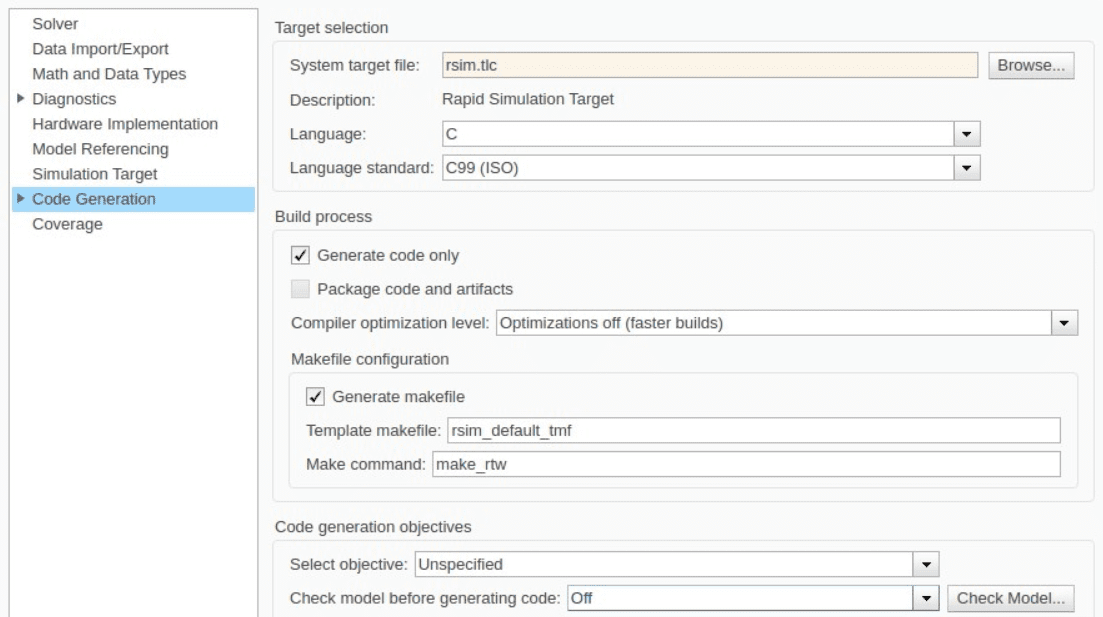Open the Language standard dropdown
Image resolution: width=1103 pixels, height=617 pixels.
pyautogui.click(x=966, y=168)
